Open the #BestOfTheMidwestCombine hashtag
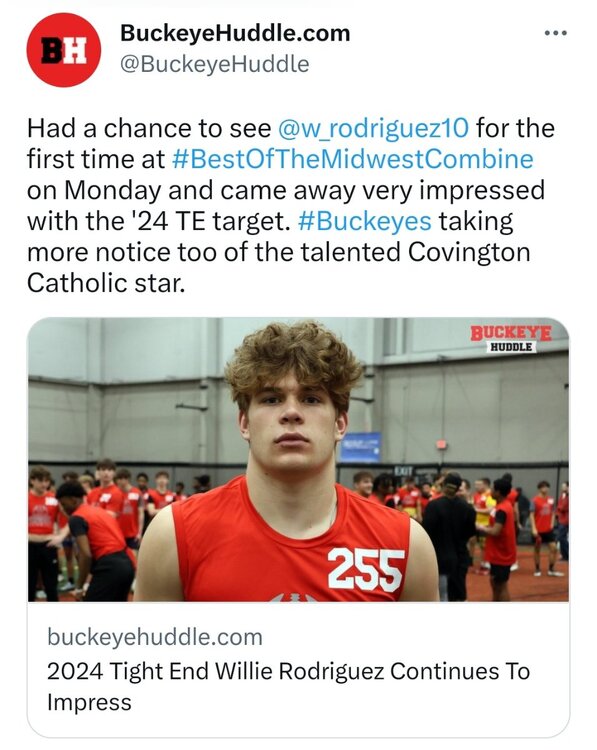597x750 pixels. [352, 159]
